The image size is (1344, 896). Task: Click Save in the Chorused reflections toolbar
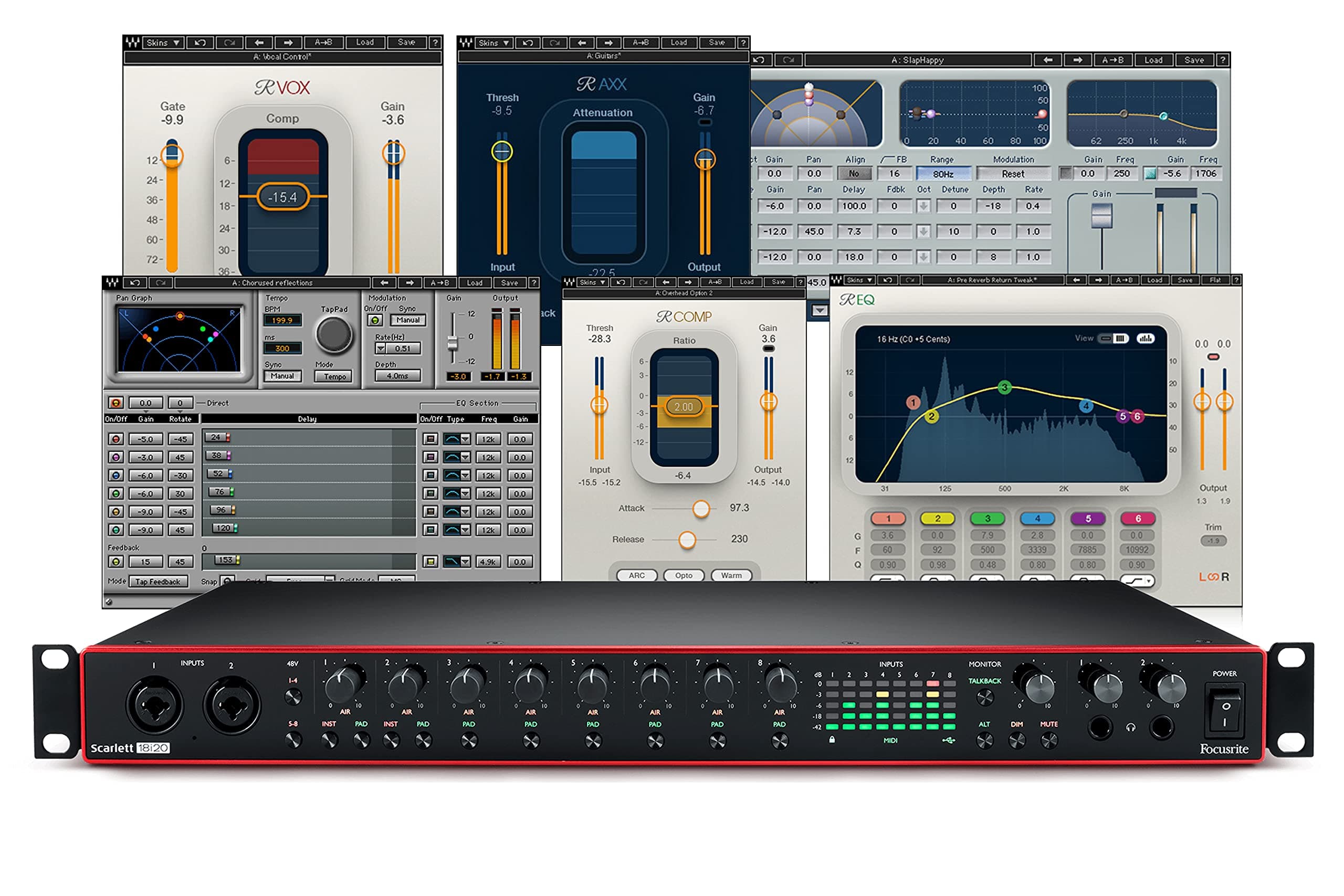click(x=509, y=283)
